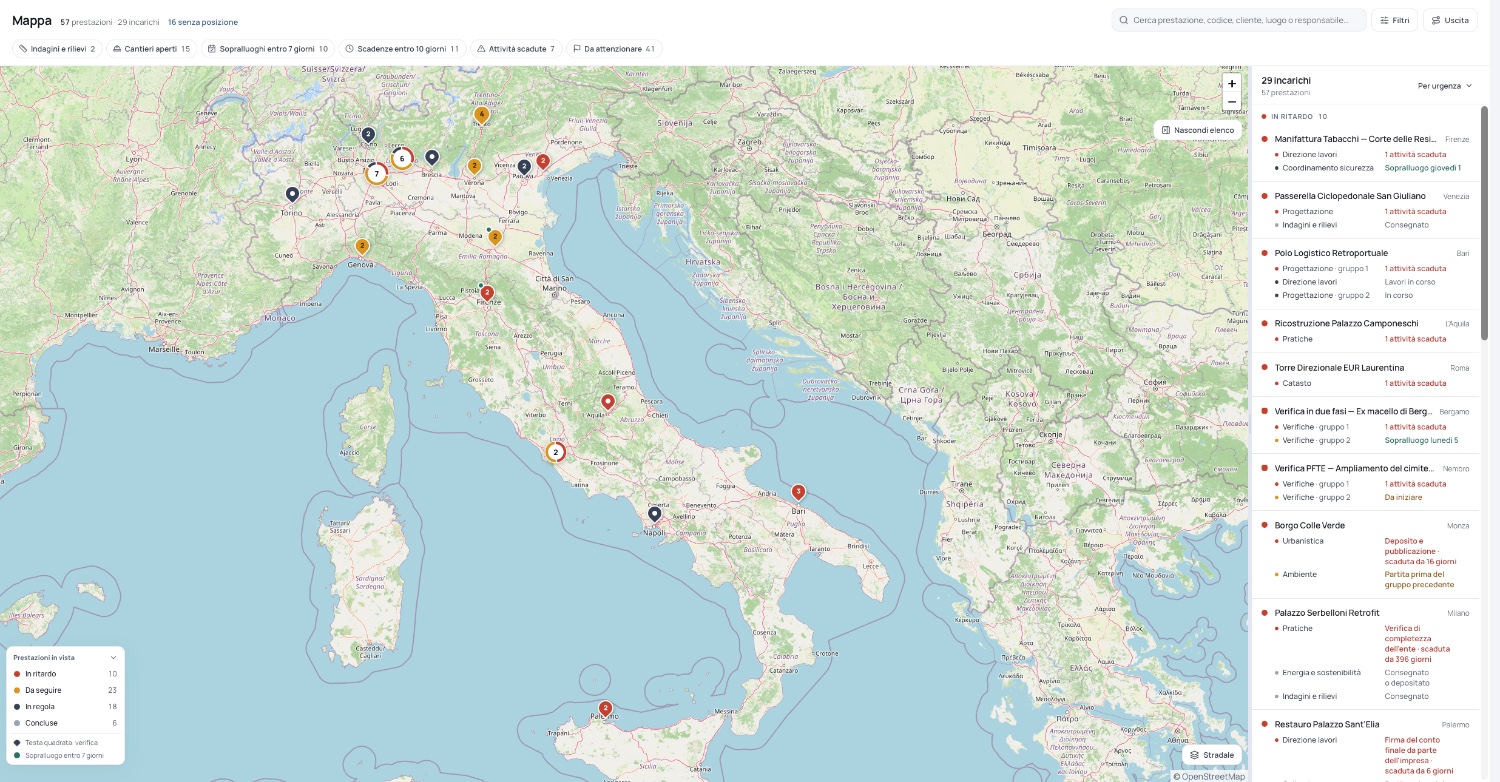Switch map style via Stradale button

(1212, 755)
